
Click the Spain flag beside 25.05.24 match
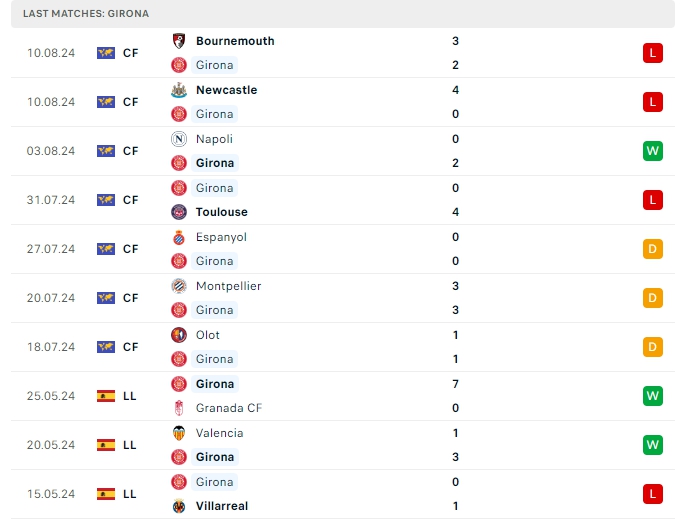coord(106,396)
